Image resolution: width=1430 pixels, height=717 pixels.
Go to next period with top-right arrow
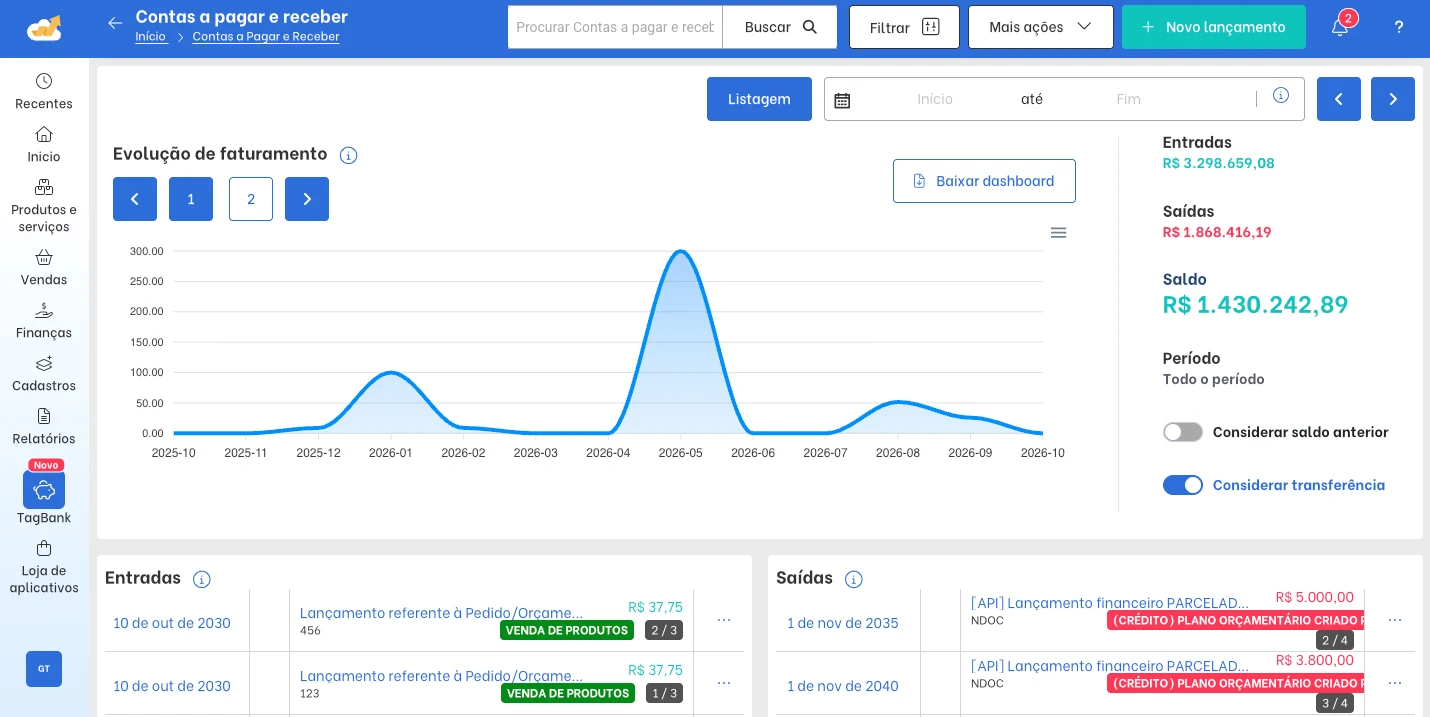[1393, 99]
